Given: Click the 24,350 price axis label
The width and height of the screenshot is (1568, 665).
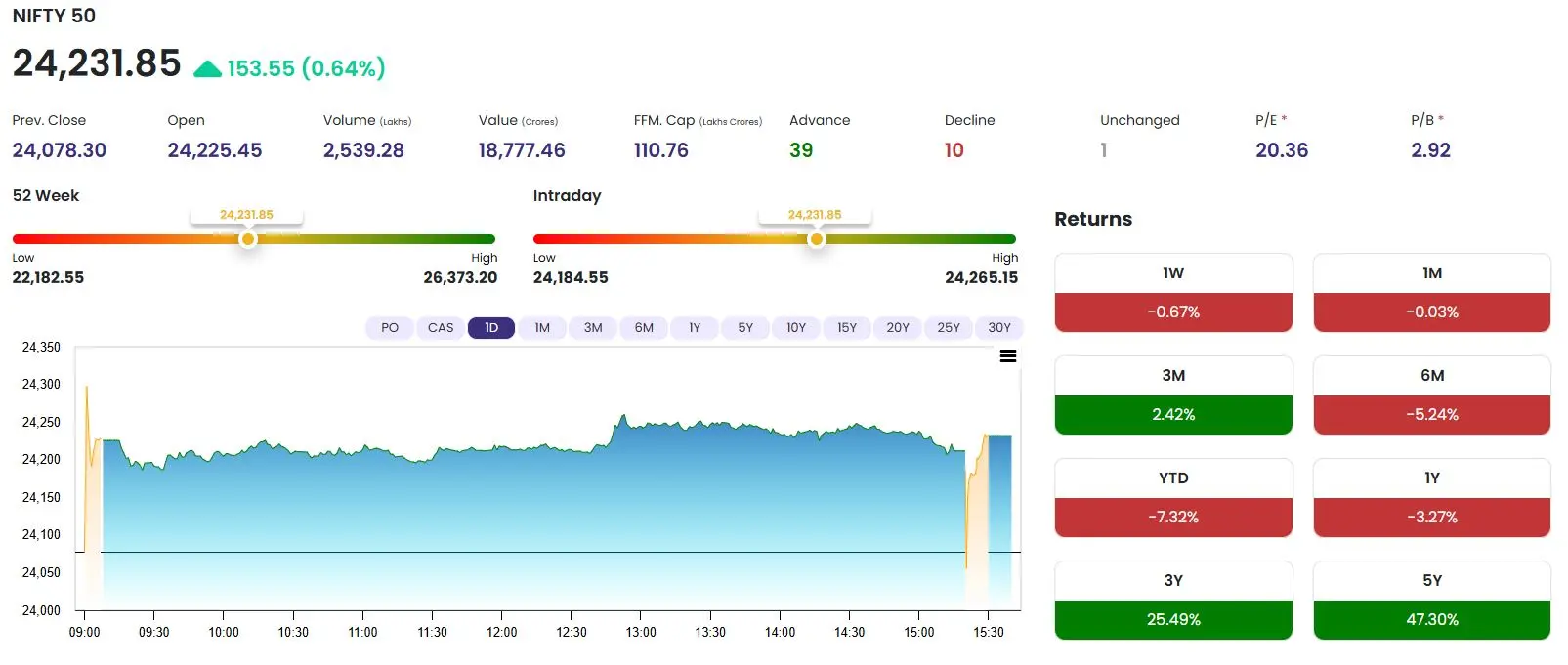Looking at the screenshot, I should pyautogui.click(x=41, y=347).
